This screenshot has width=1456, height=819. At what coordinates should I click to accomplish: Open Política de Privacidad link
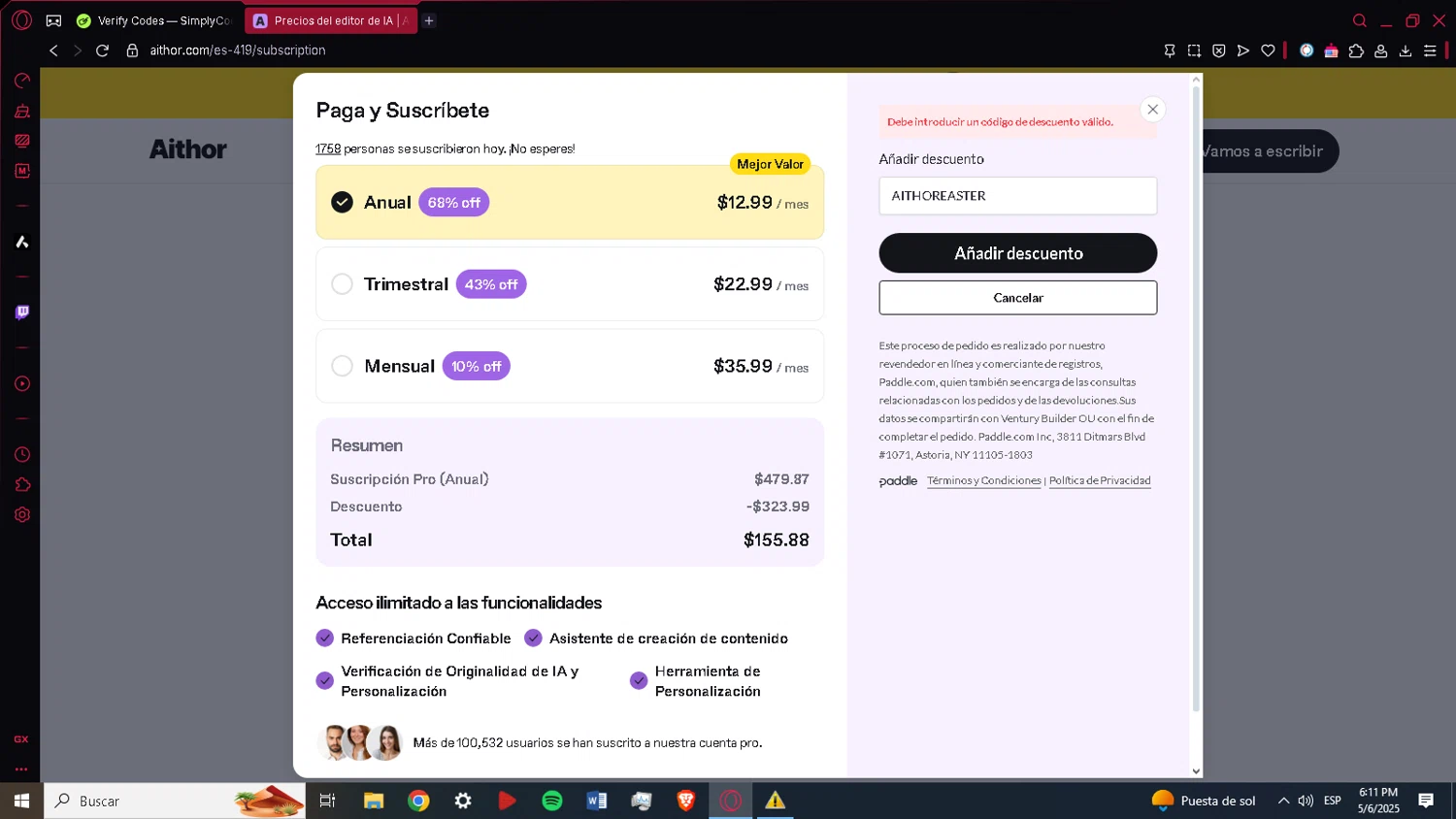tap(1100, 480)
